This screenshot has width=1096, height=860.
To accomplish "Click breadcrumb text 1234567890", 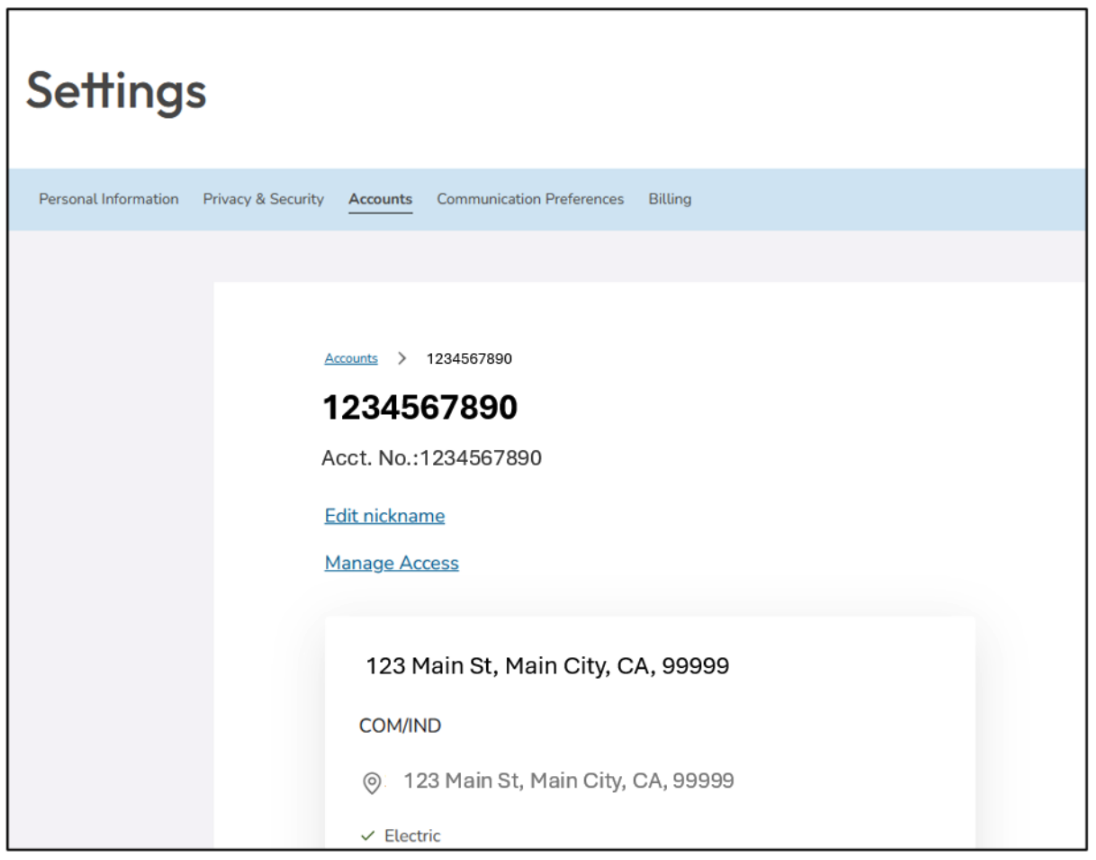I will point(469,359).
